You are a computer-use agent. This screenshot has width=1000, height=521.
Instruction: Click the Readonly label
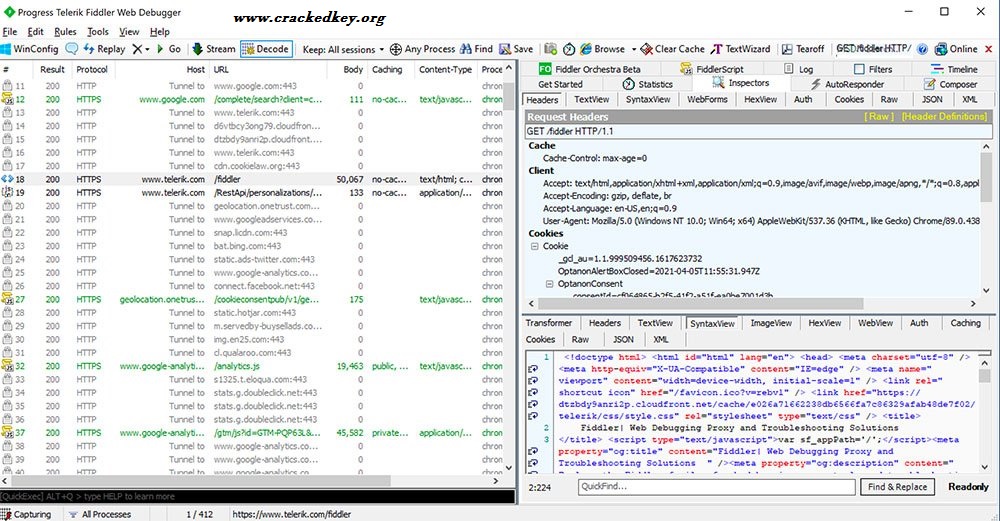pos(967,487)
